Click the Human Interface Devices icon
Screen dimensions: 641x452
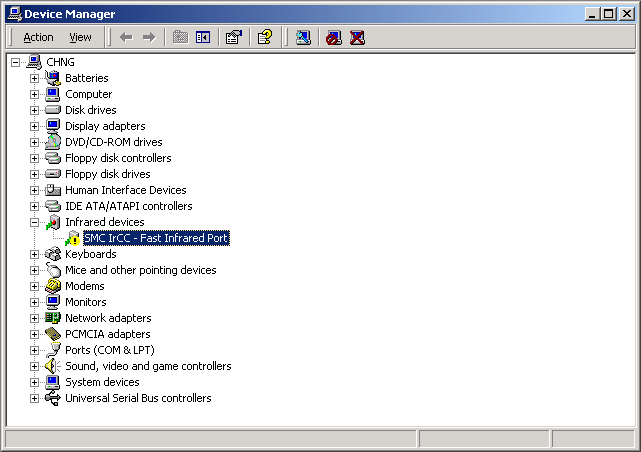(x=53, y=190)
